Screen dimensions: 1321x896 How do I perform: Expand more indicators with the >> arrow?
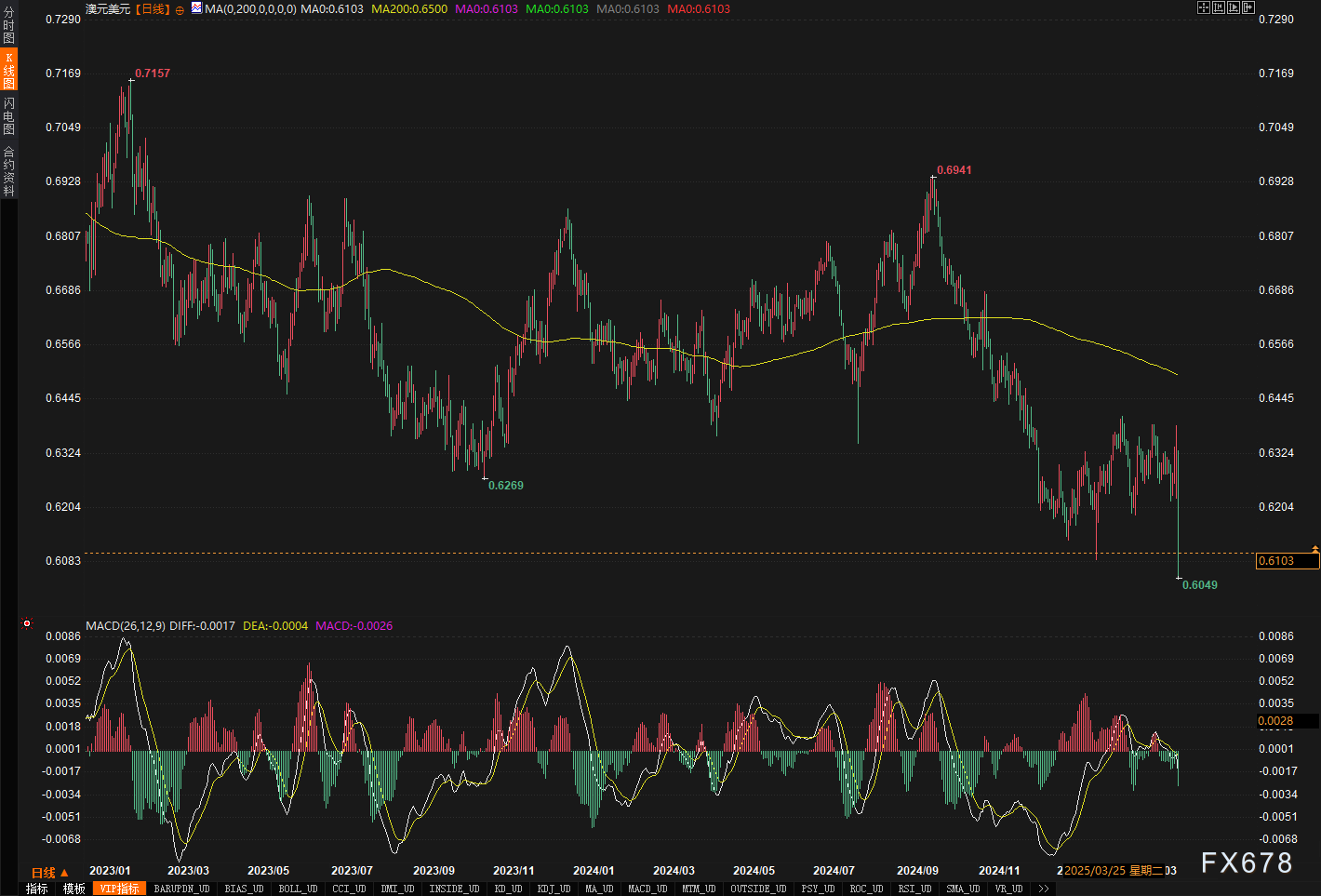[1043, 889]
